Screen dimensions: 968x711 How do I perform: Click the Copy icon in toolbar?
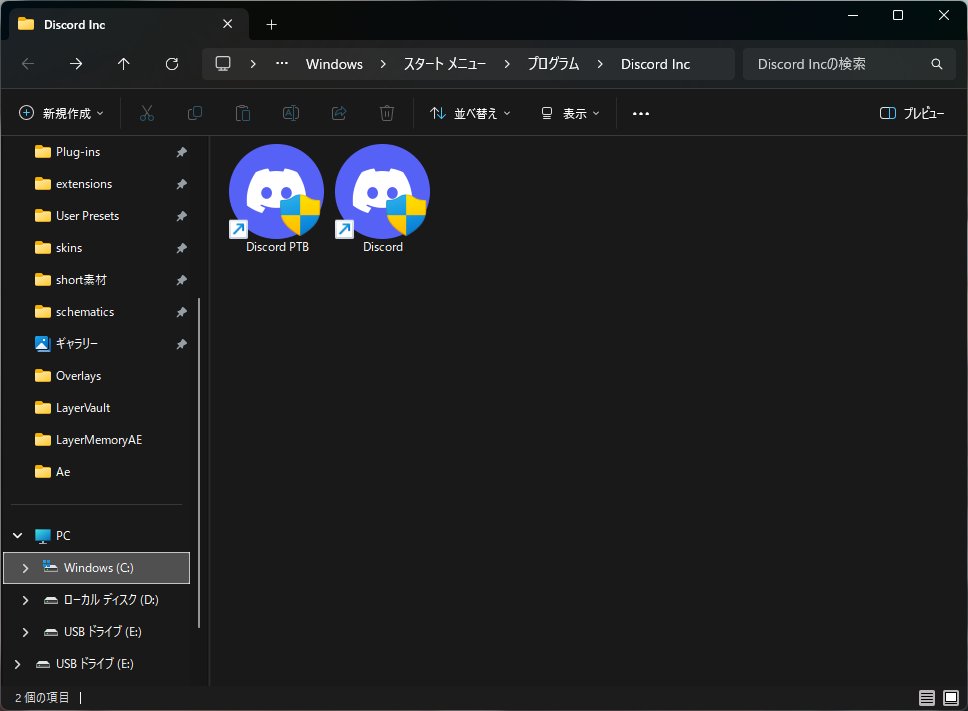point(194,113)
